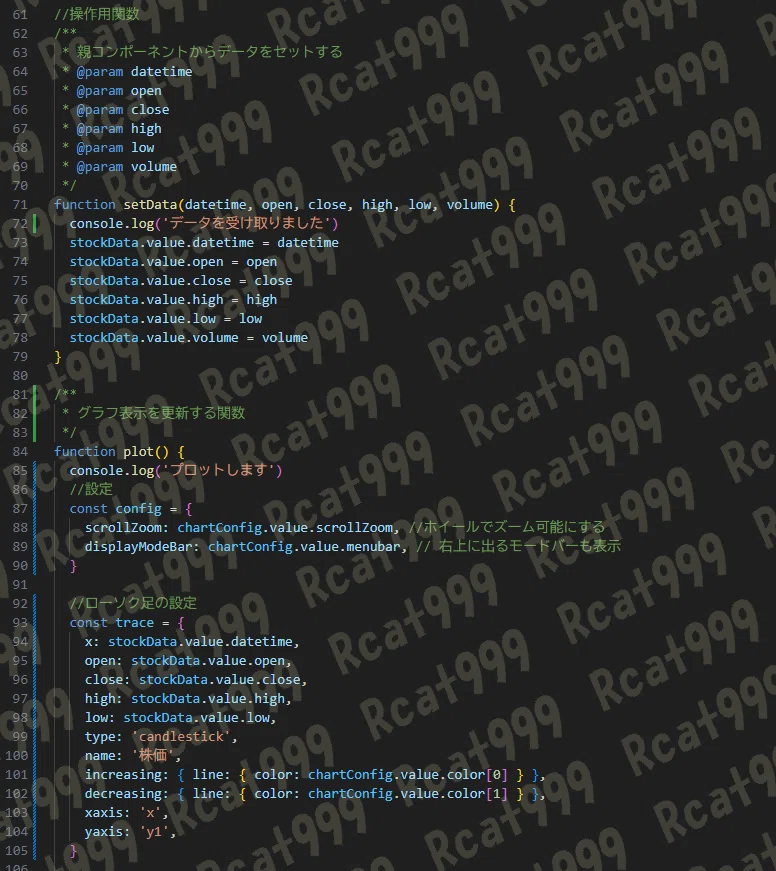This screenshot has height=871, width=776.
Task: Click 'stockData.value.open = open' assignment
Action: point(173,262)
